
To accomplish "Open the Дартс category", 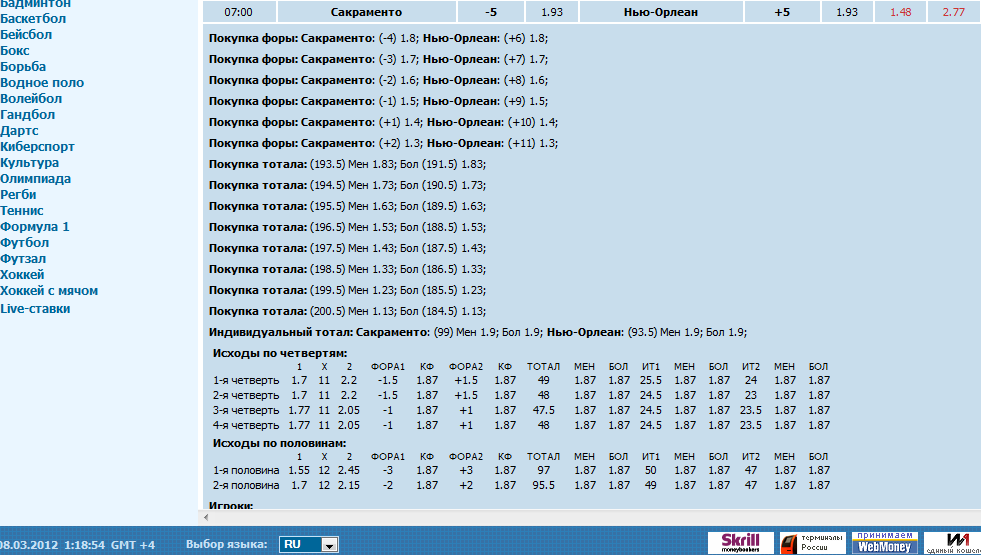I will (x=19, y=131).
